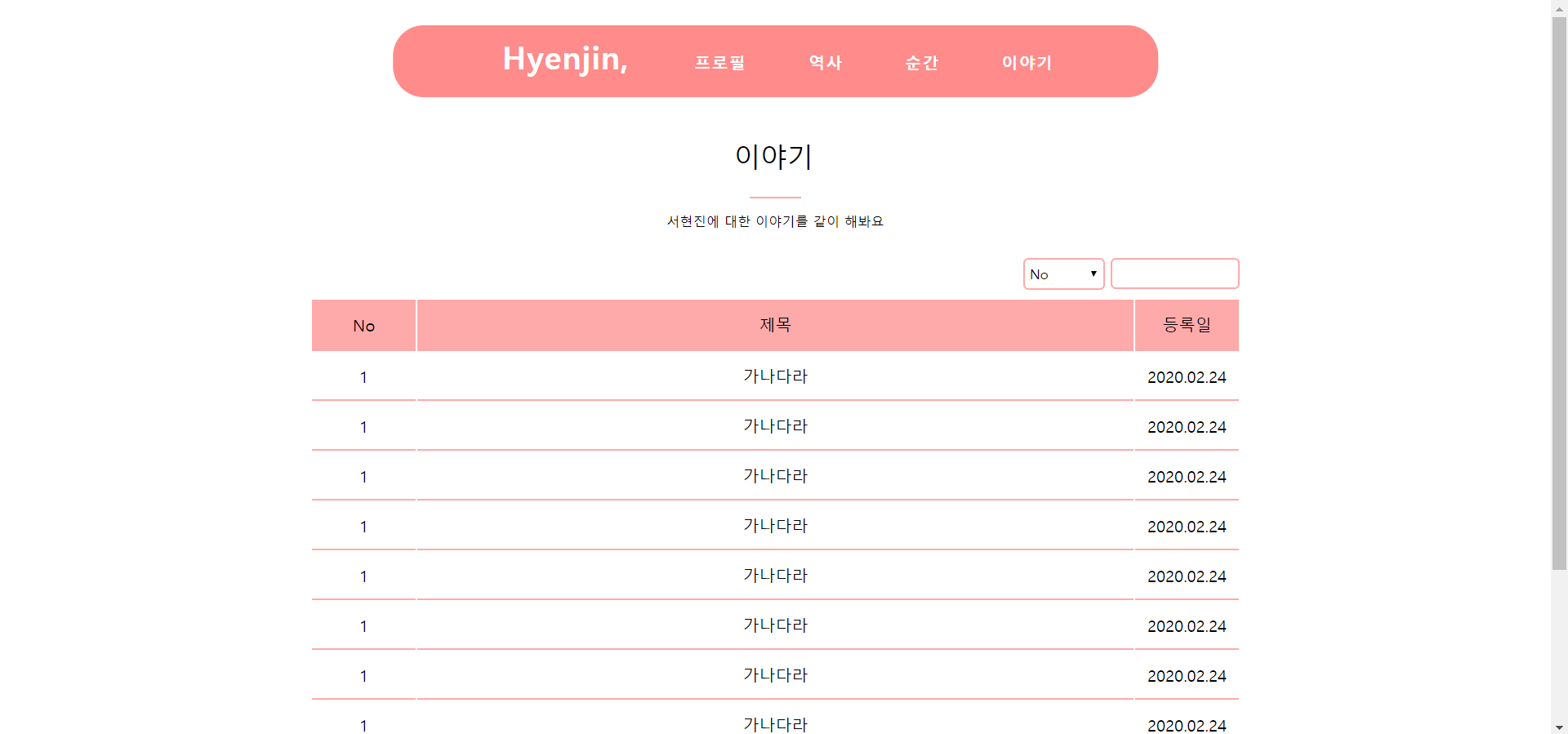The height and width of the screenshot is (734, 1568).
Task: Click the 제목 column header
Action: point(775,324)
